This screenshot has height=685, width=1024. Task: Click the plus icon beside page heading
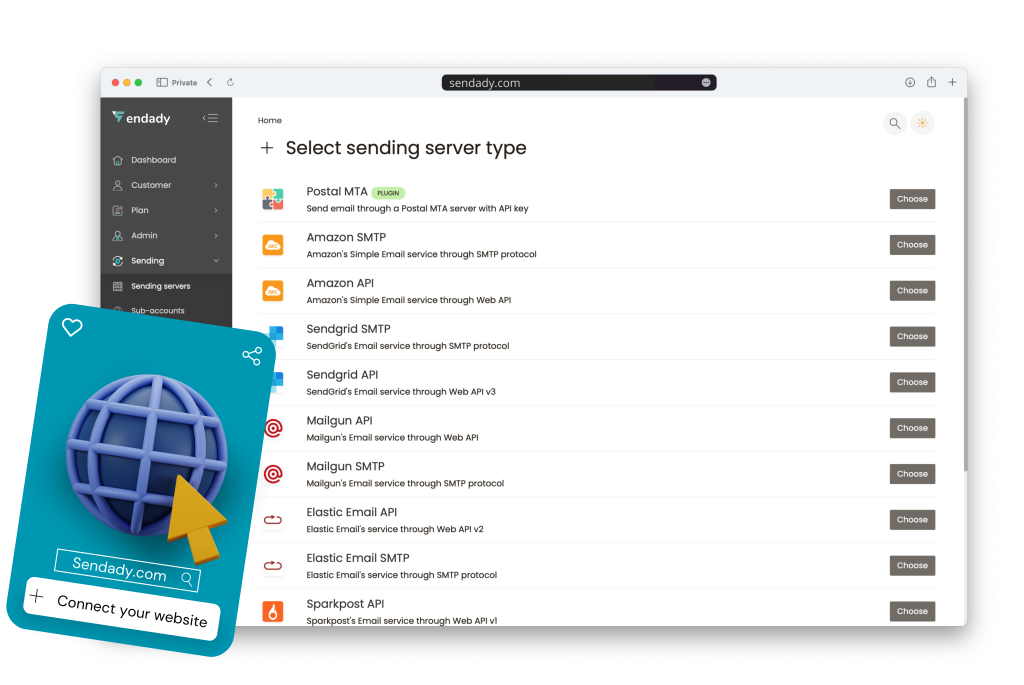tap(266, 148)
